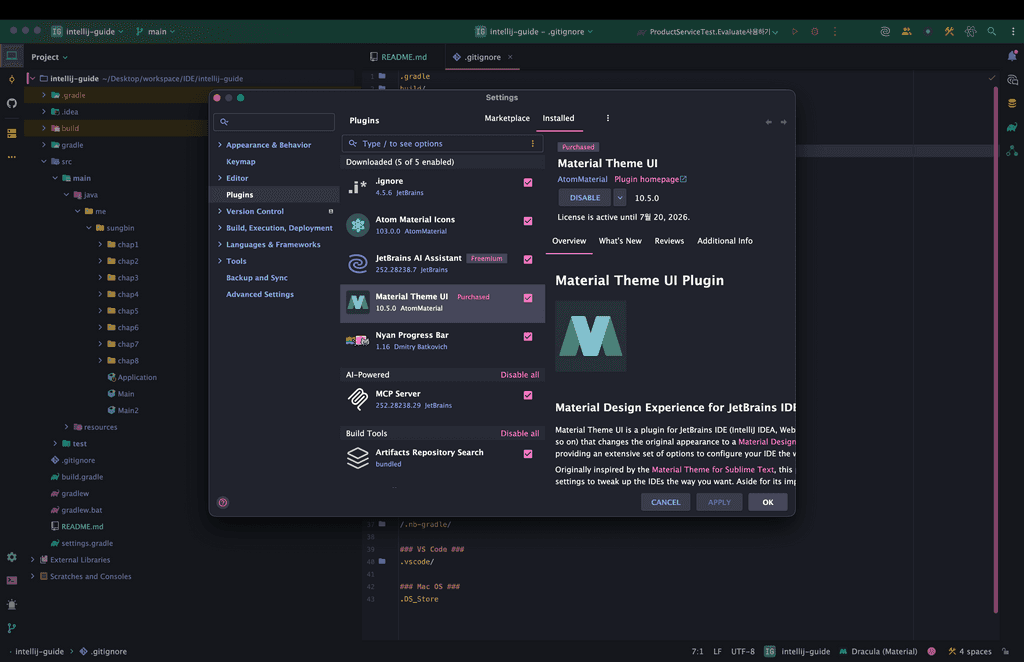The height and width of the screenshot is (662, 1024).
Task: Open the dropdown arrow beside DISABLE button
Action: 620,198
